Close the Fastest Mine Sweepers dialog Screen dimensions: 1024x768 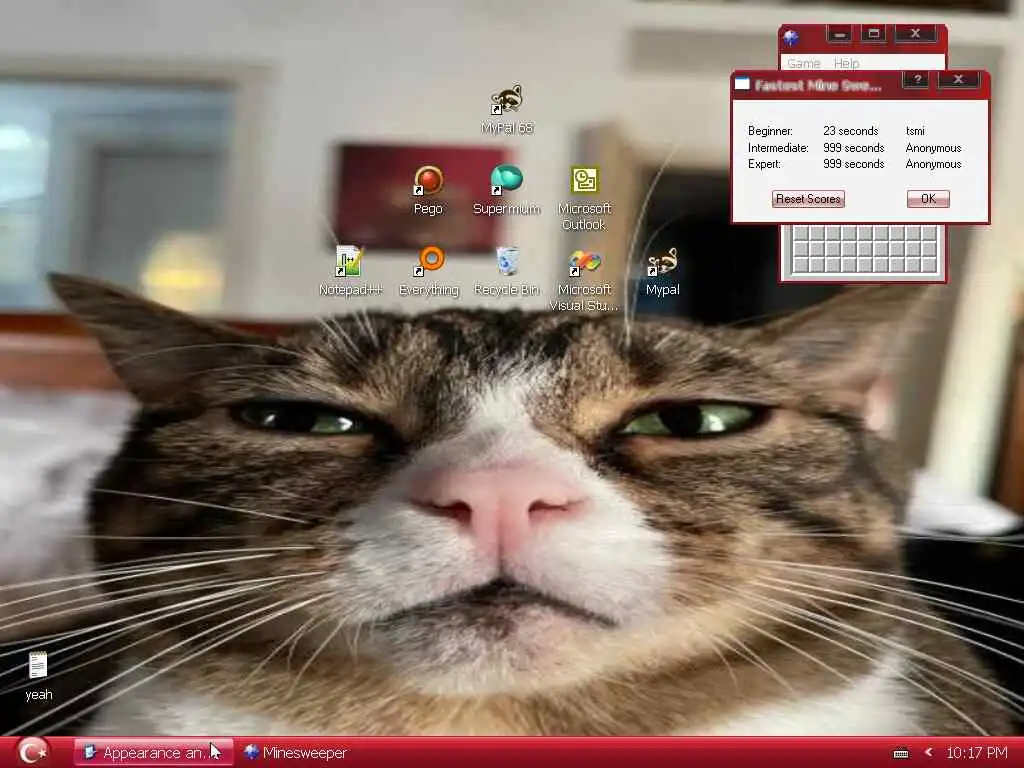[x=958, y=80]
